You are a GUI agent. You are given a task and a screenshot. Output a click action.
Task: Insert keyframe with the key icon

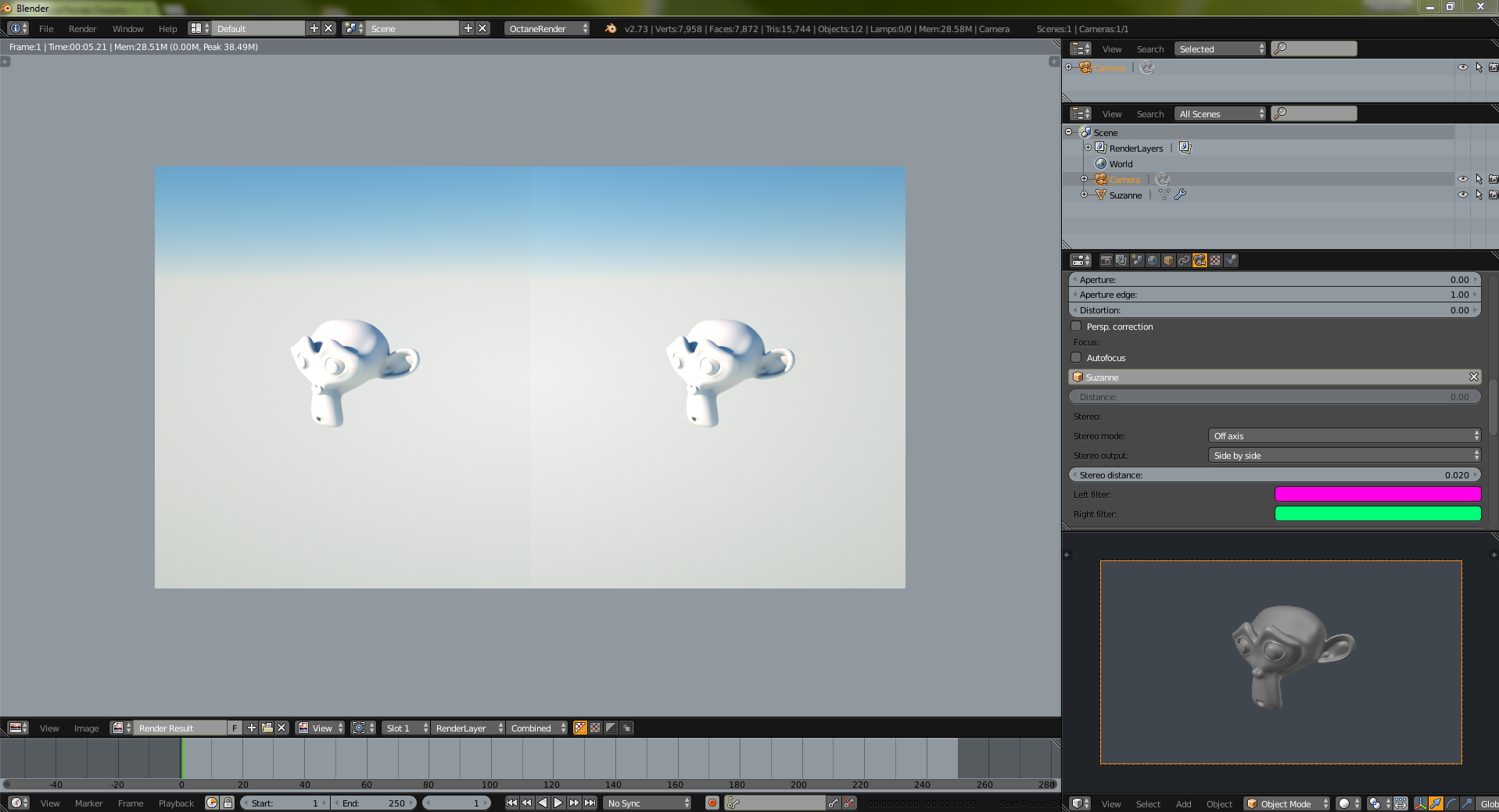coord(834,803)
